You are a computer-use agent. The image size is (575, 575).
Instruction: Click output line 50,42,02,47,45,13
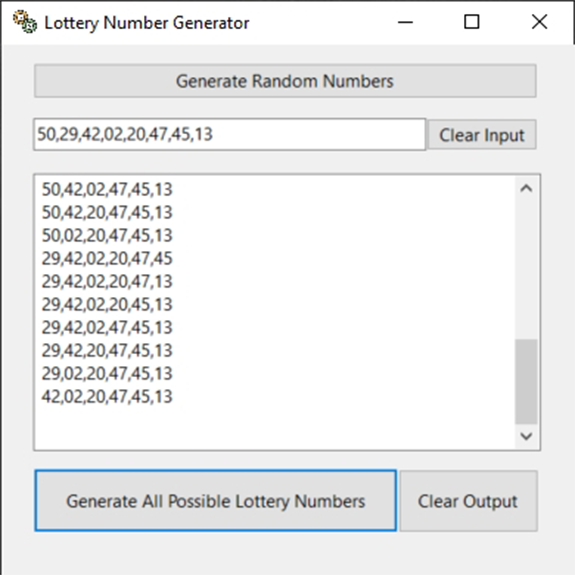(x=107, y=190)
